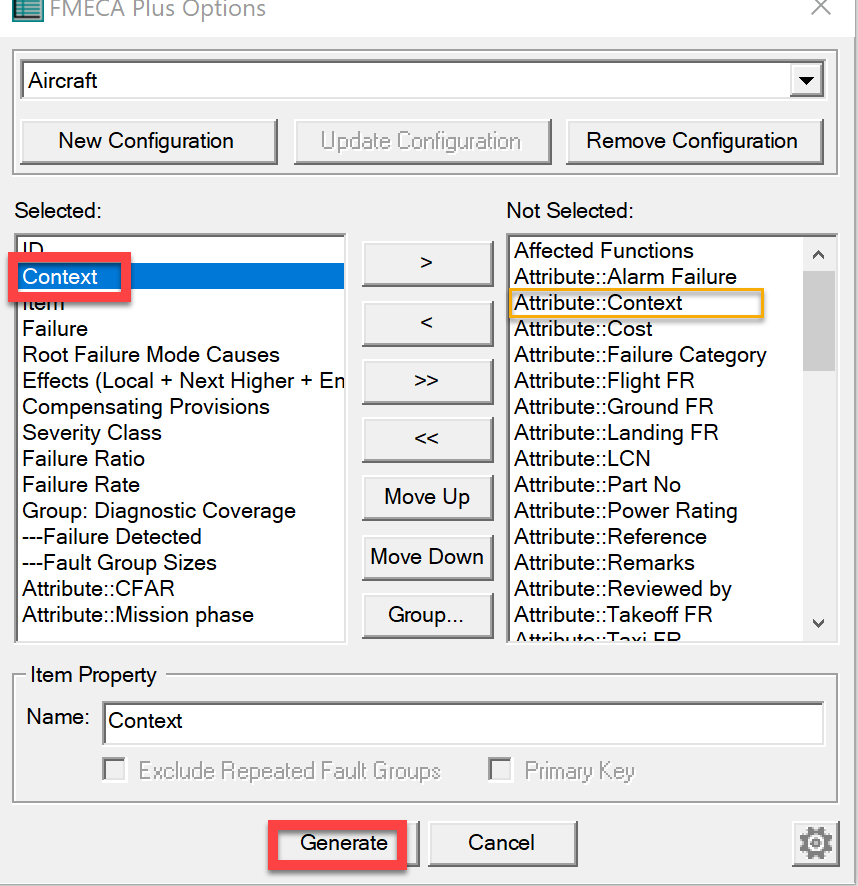858x886 pixels.
Task: Click the single right arrow move button
Action: point(427,263)
